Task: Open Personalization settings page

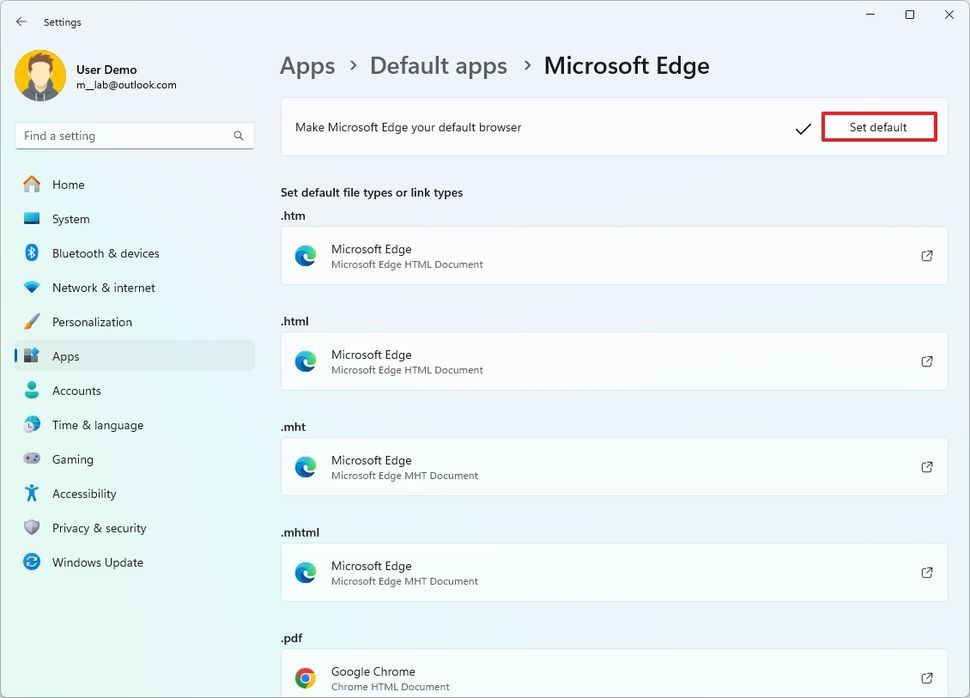Action: pyautogui.click(x=92, y=322)
